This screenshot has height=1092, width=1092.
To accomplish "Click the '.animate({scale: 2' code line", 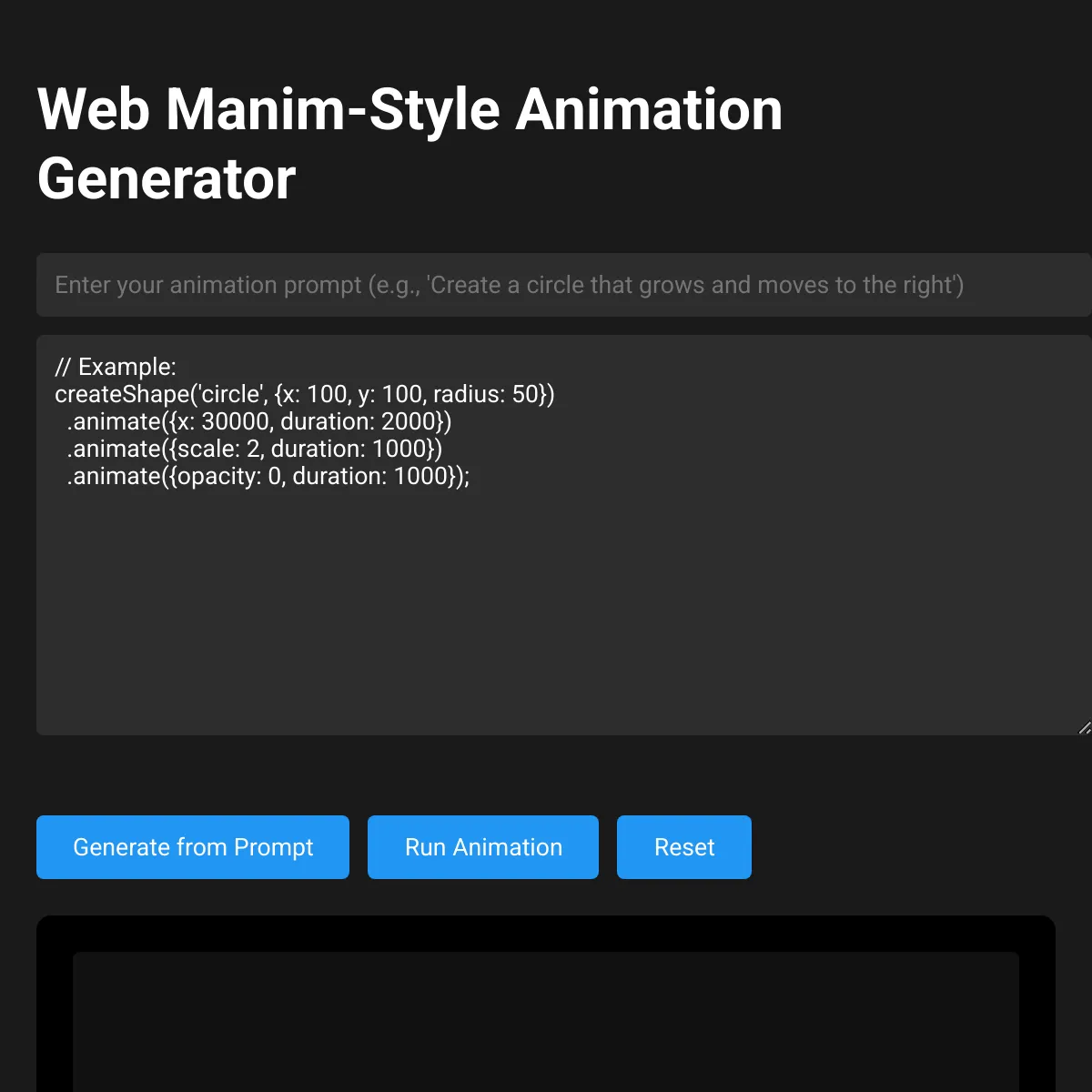I will pos(255,449).
